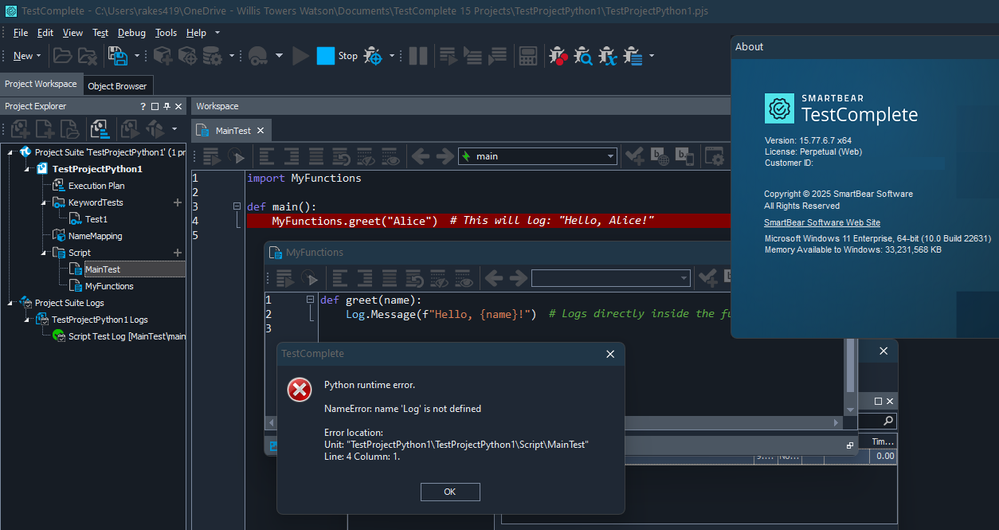Click the plus button next to Script
Screen dimensions: 999x530
point(177,253)
